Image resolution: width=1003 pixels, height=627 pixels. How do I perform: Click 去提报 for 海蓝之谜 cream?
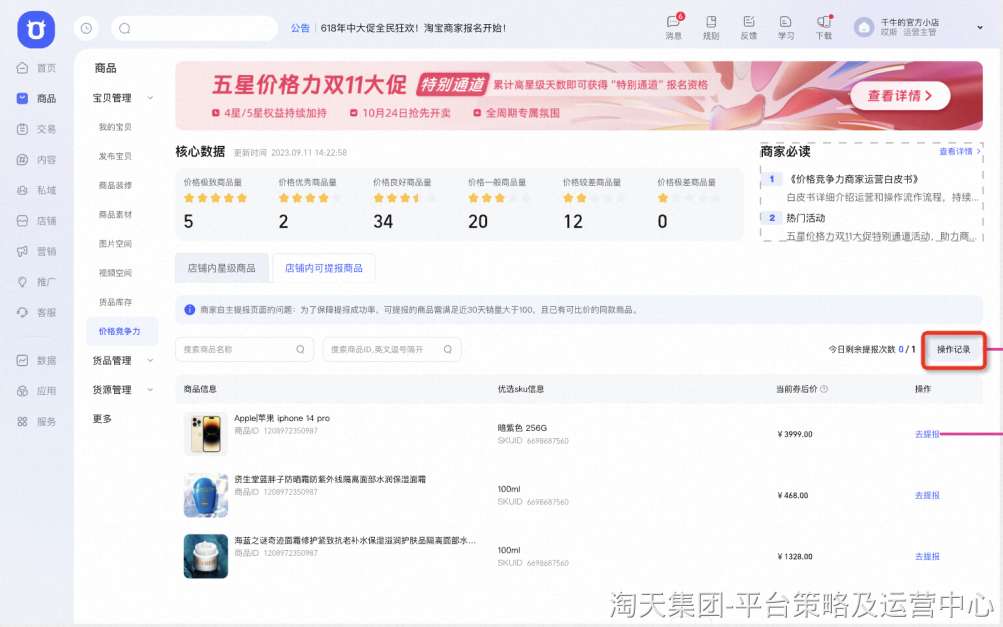click(x=927, y=557)
